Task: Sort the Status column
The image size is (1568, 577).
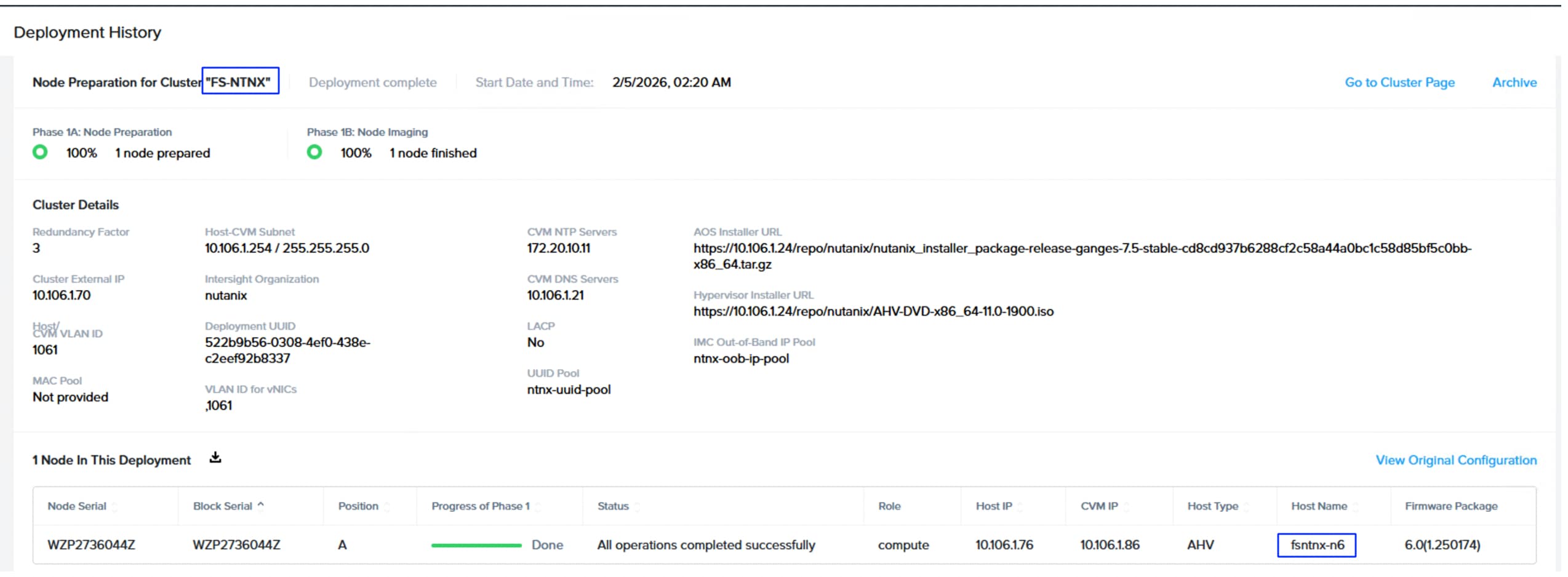Action: pyautogui.click(x=638, y=506)
